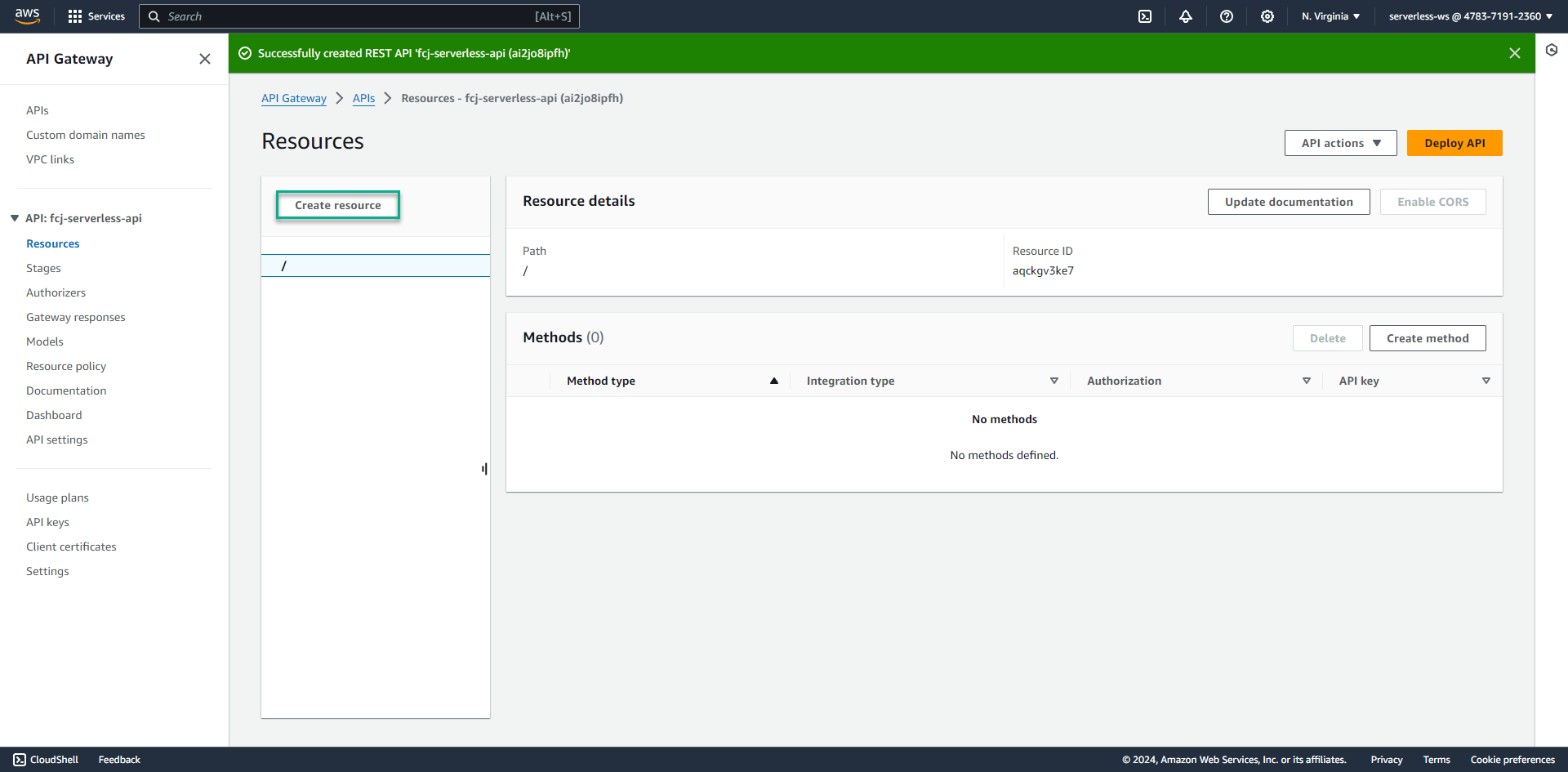Screen dimensions: 1568x772
Task: Sort by Authorization column
Action: pyautogui.click(x=1307, y=381)
